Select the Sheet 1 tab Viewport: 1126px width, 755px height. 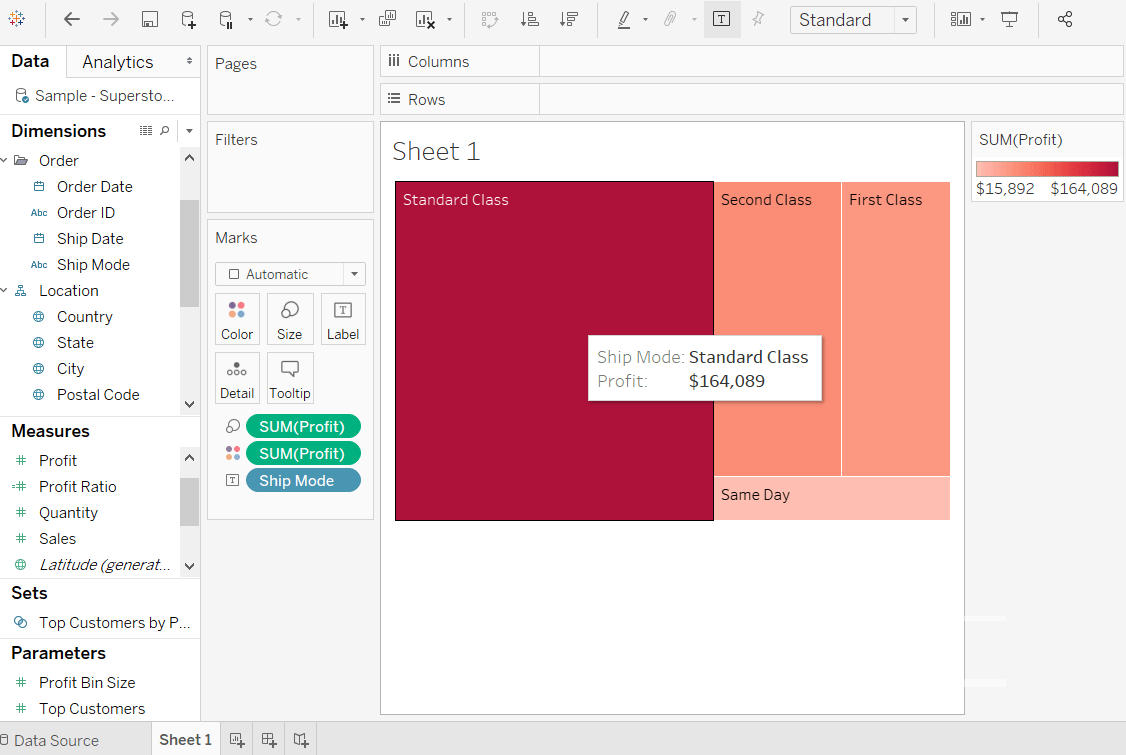[x=185, y=740]
